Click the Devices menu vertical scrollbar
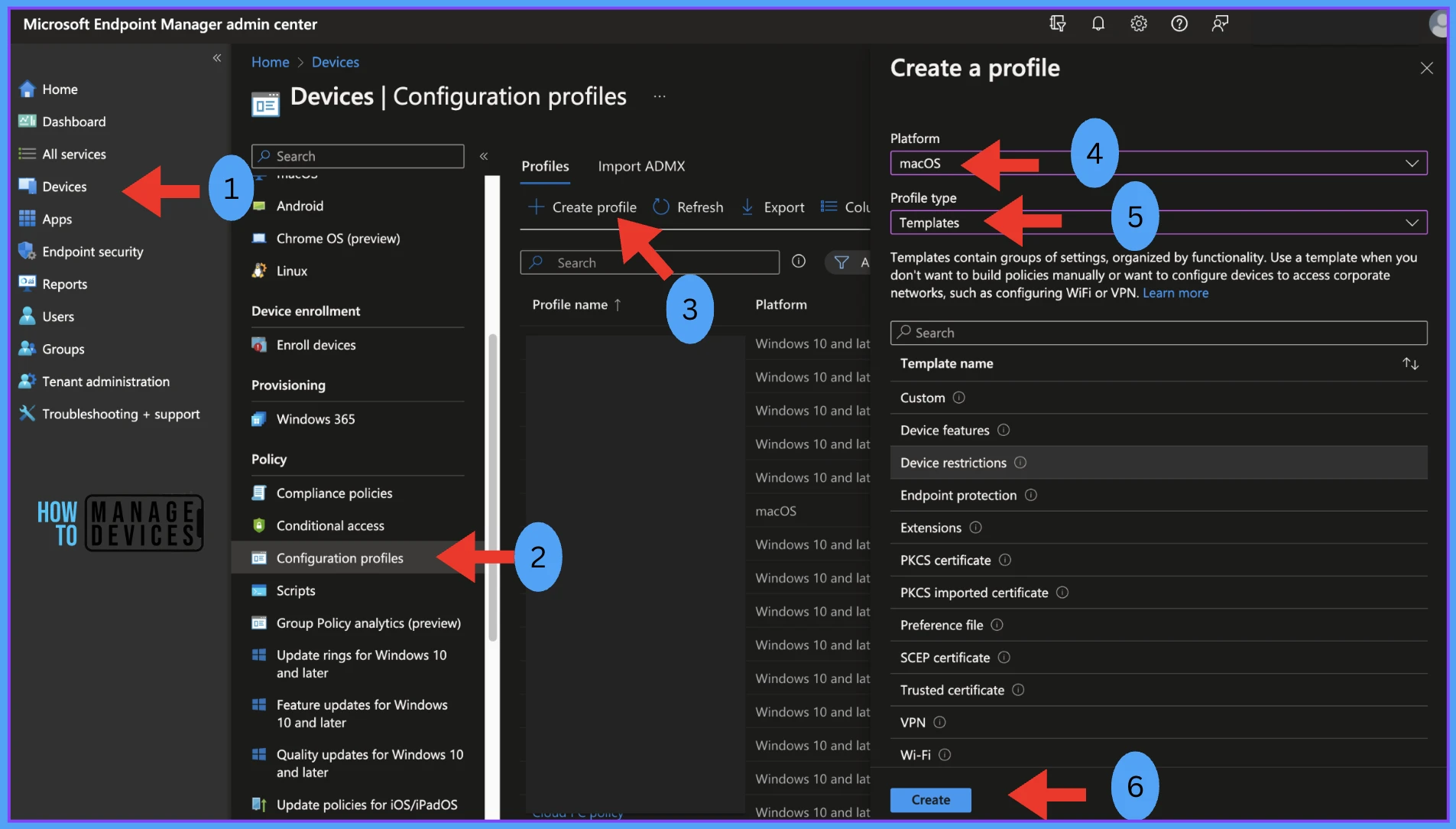This screenshot has height=829, width=1456. point(493,487)
